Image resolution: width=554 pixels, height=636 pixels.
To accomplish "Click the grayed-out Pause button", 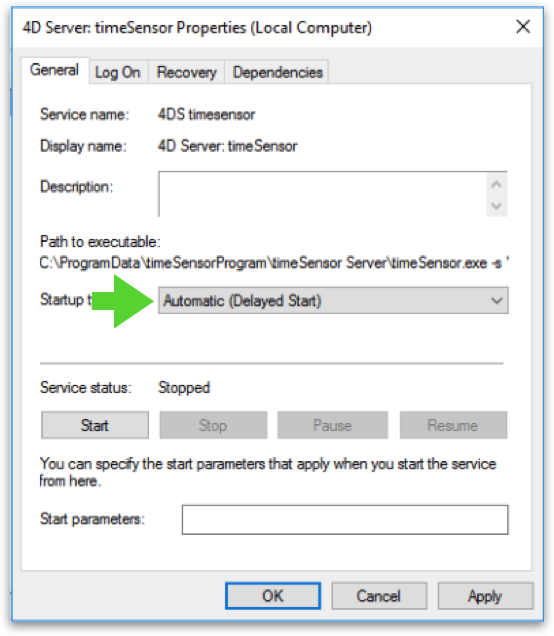I will click(332, 425).
